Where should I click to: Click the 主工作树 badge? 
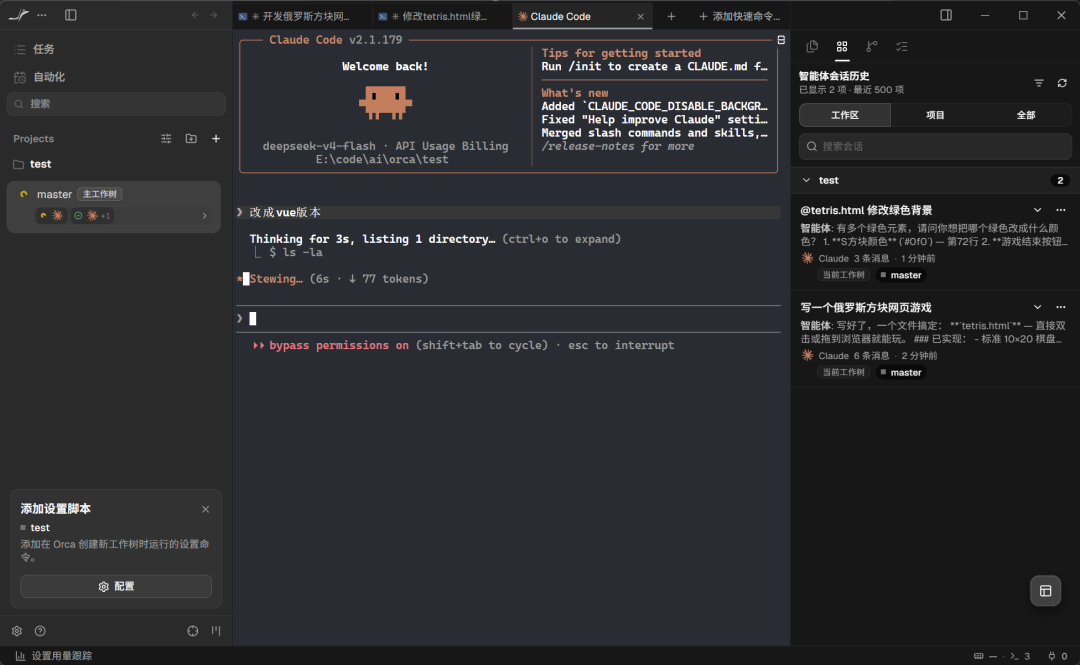point(99,194)
